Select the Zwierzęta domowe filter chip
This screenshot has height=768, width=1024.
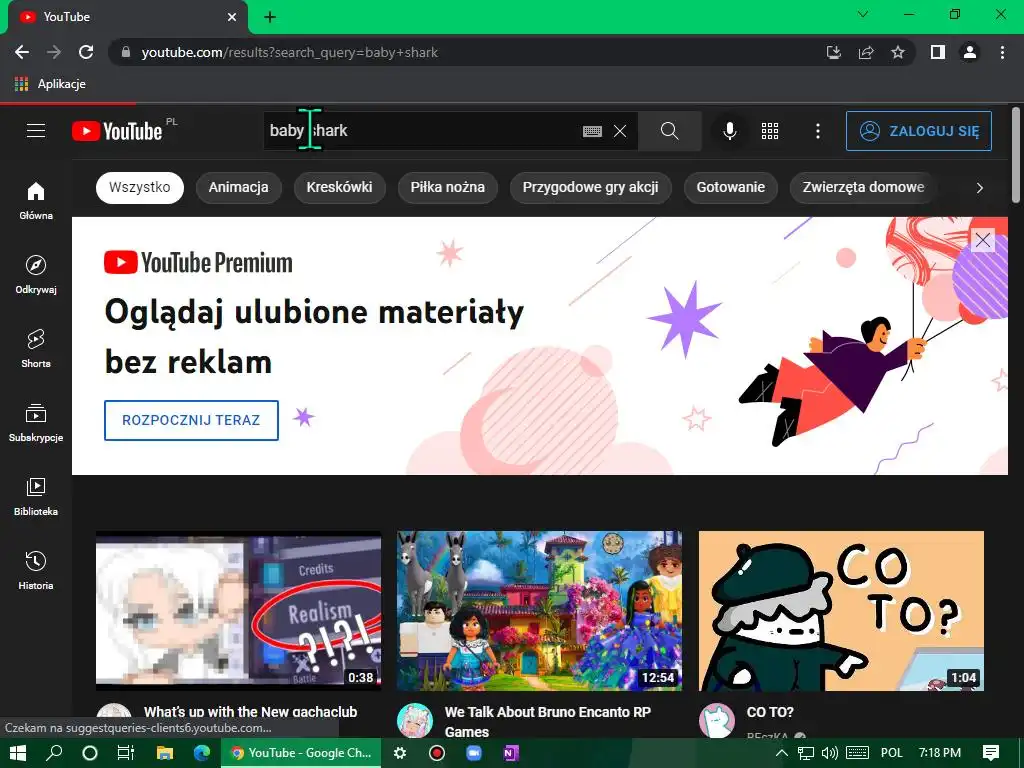click(863, 187)
